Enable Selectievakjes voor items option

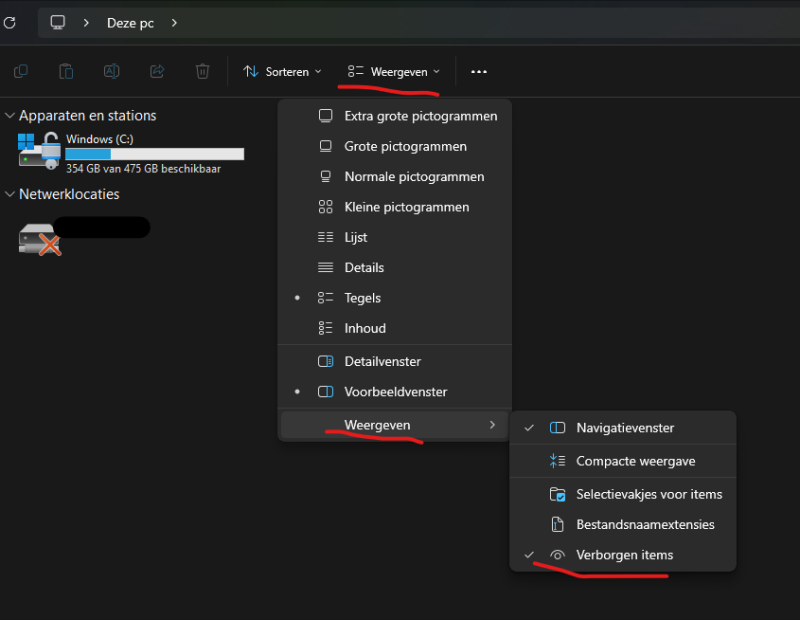pos(648,494)
